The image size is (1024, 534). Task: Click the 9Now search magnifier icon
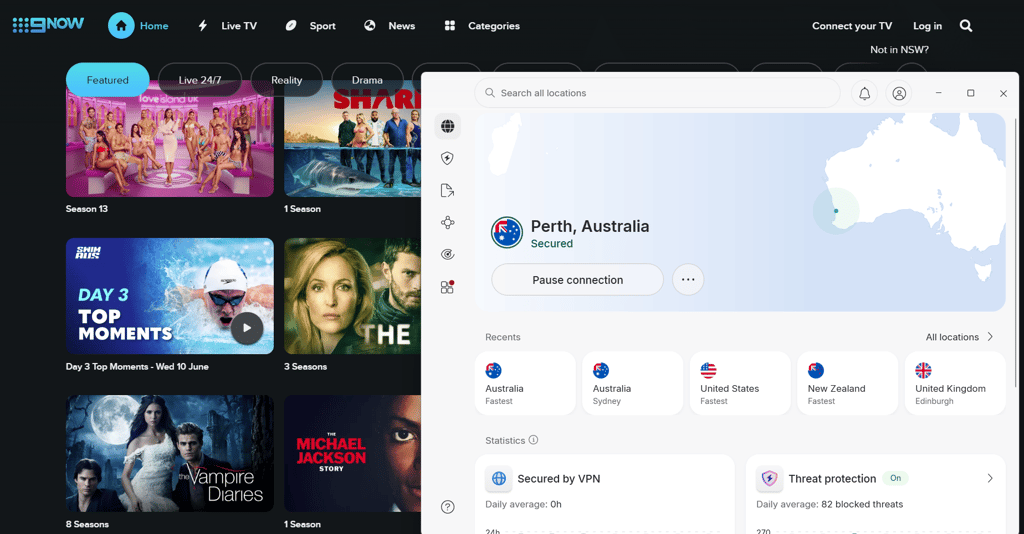tap(966, 26)
